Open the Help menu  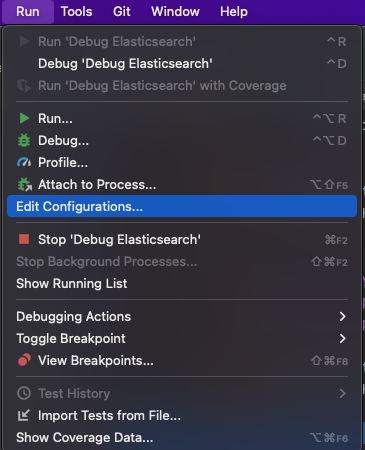234,12
